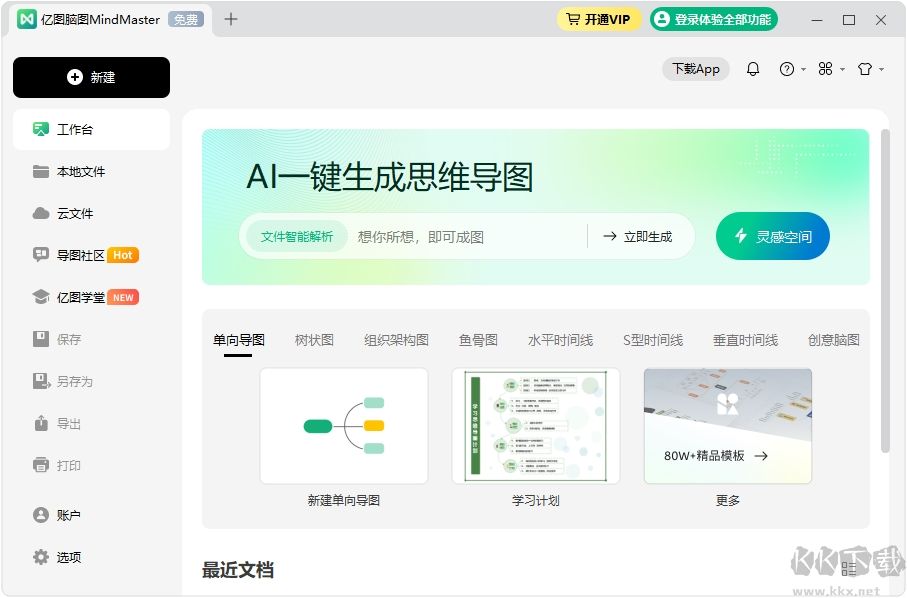
Task: Open 开通VIP to upgrade membership
Action: click(598, 18)
